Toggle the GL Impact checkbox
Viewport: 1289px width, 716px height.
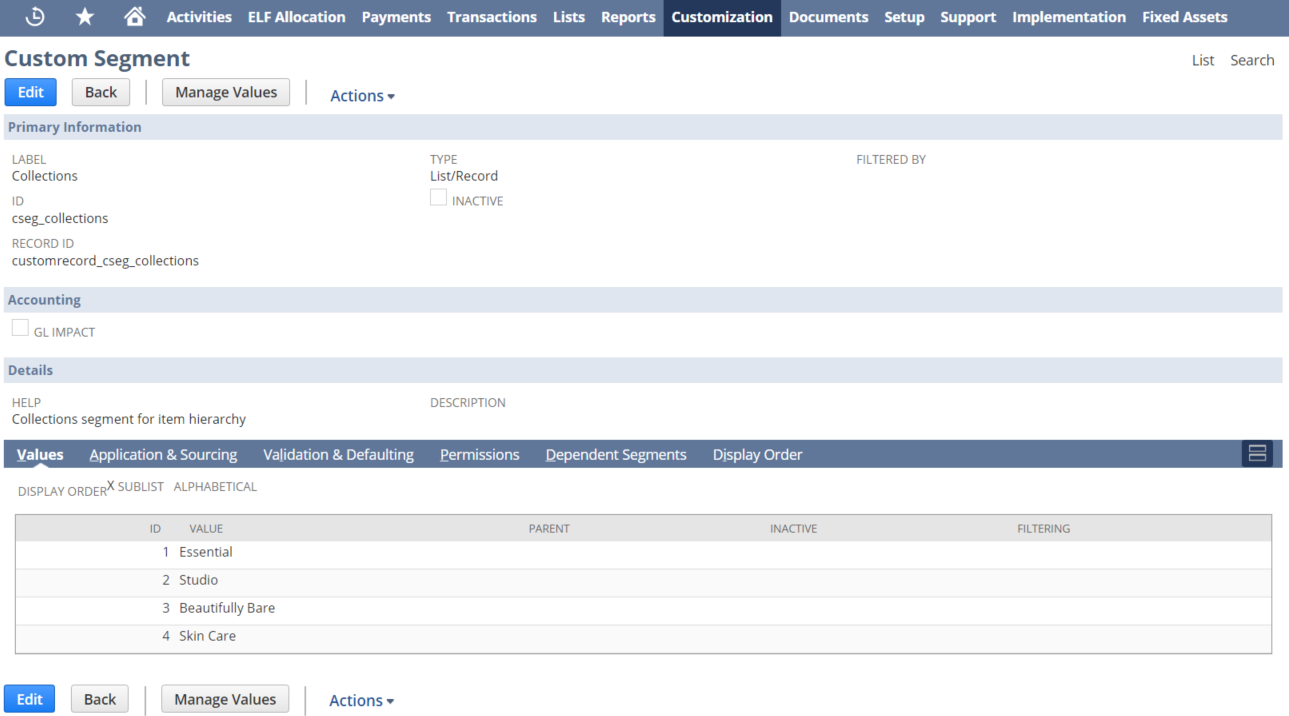[x=20, y=328]
